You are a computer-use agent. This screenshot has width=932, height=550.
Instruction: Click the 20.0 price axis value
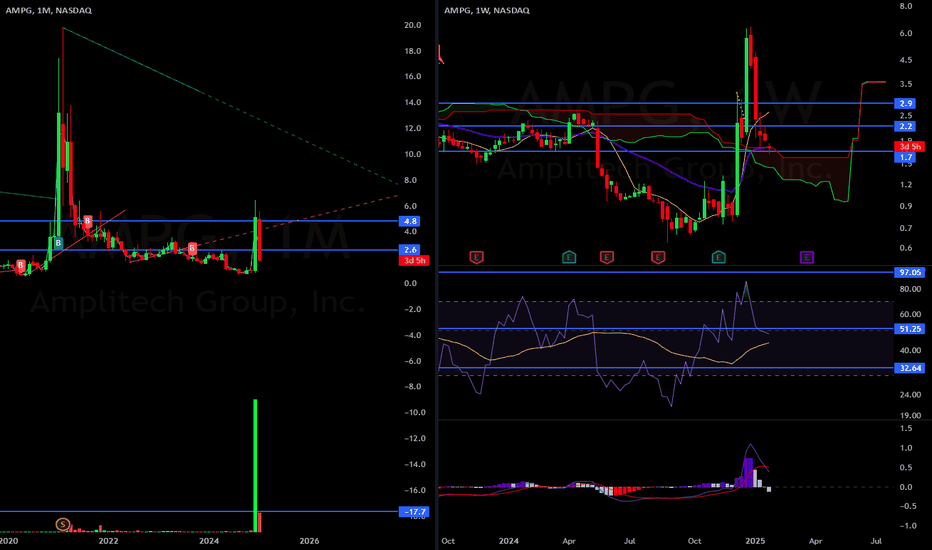pyautogui.click(x=413, y=25)
